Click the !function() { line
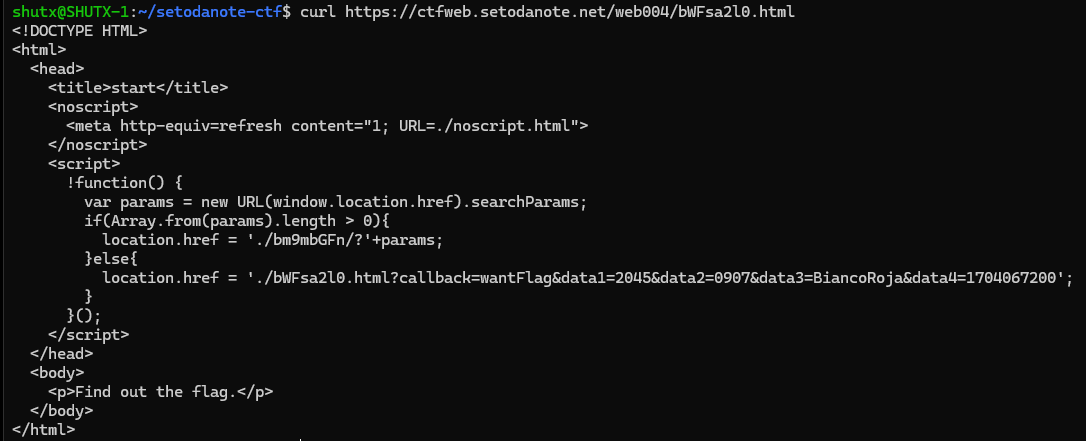Image resolution: width=1086 pixels, height=441 pixels. (x=125, y=183)
